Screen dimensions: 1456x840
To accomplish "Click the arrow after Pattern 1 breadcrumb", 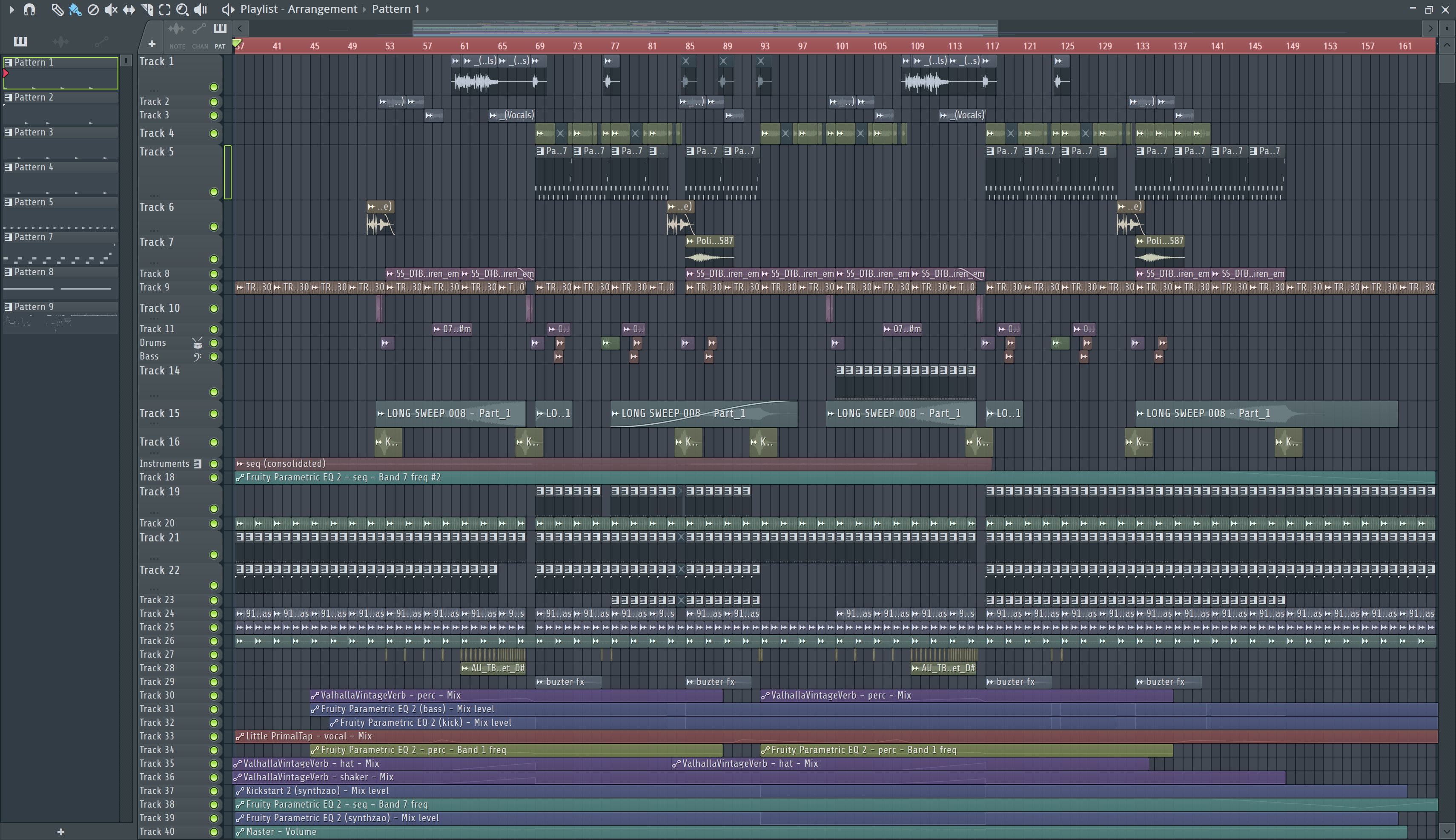I will click(427, 9).
